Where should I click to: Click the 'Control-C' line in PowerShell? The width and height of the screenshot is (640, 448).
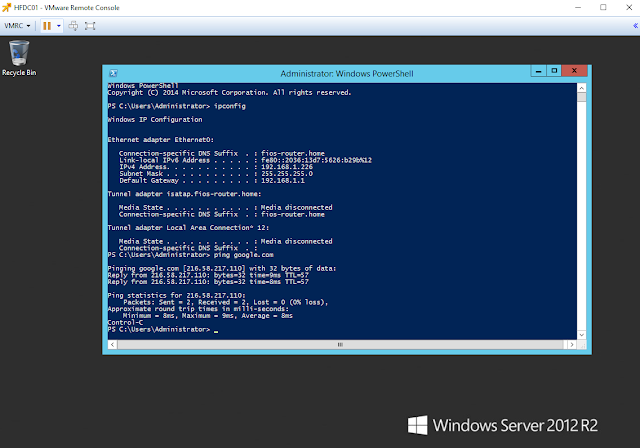pyautogui.click(x=125, y=323)
